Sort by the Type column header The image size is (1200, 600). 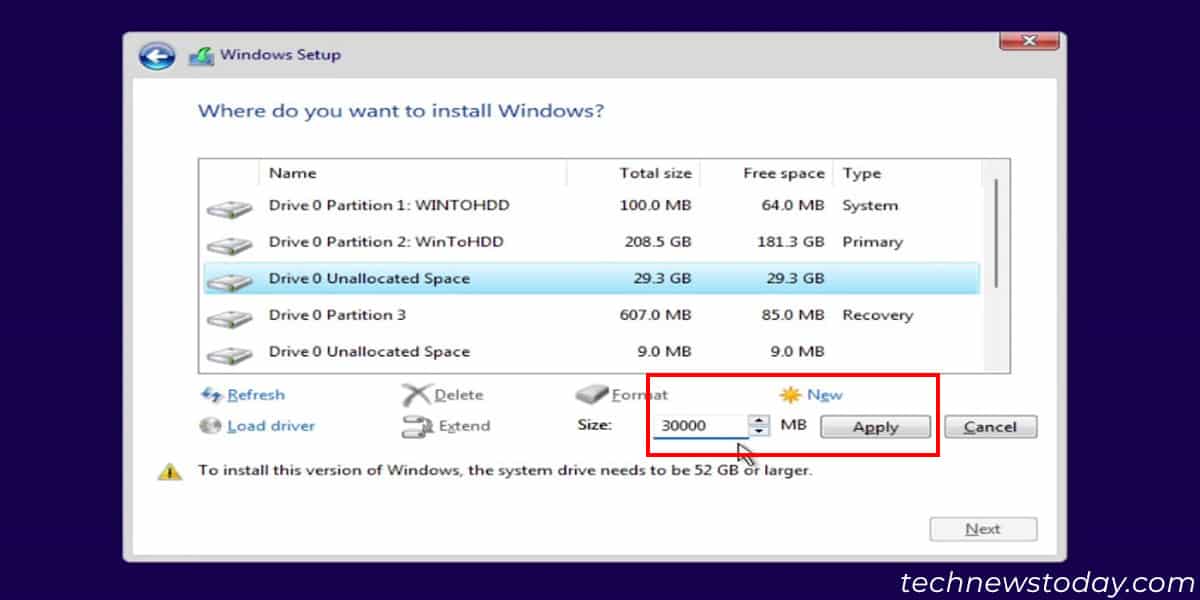(x=862, y=173)
